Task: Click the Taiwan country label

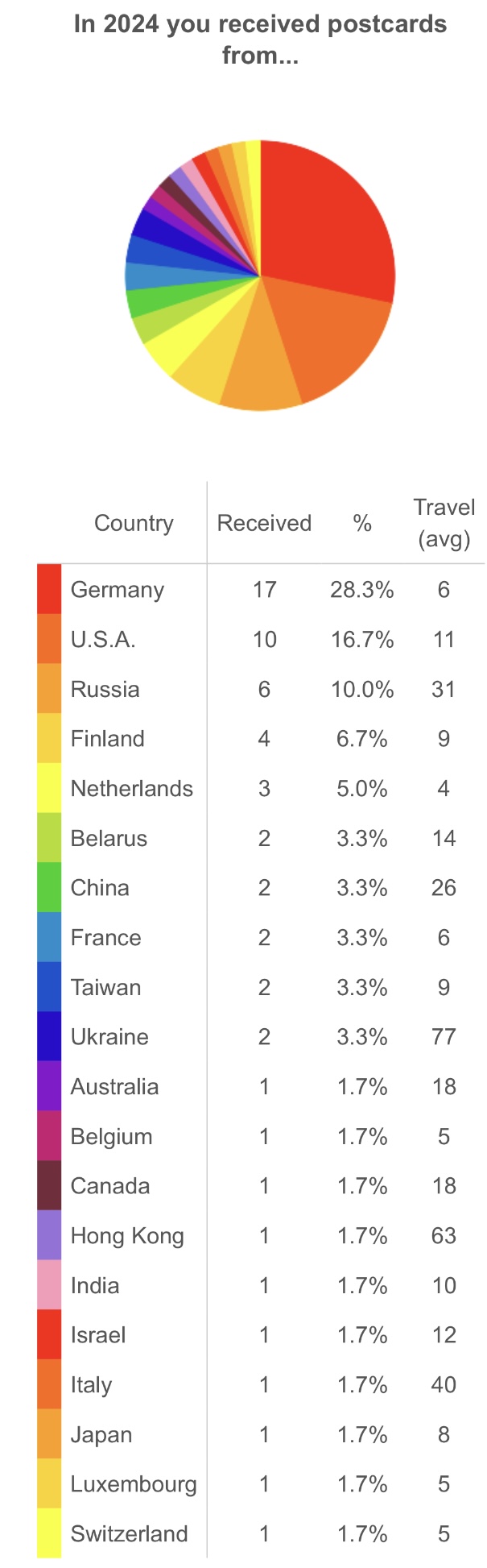Action: tap(105, 987)
